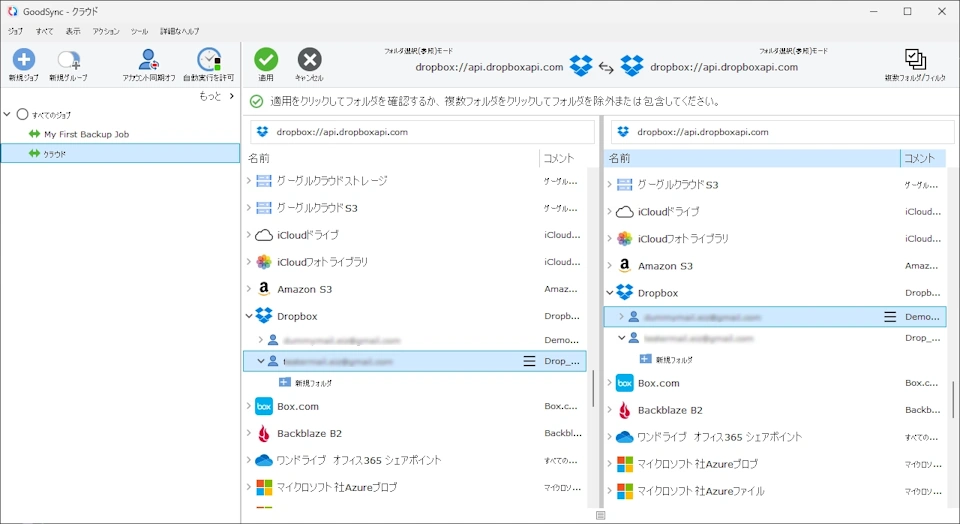Click 新規フォルダ plus icon in left pane
This screenshot has height=524, width=960.
pos(285,383)
